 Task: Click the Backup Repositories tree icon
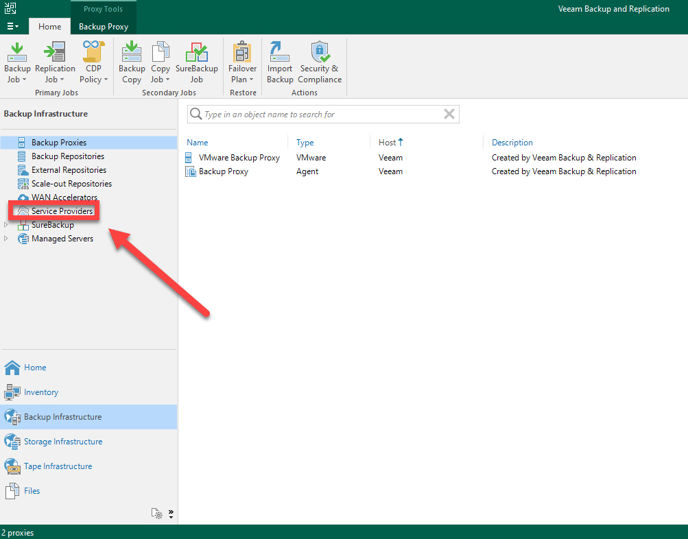click(x=22, y=156)
